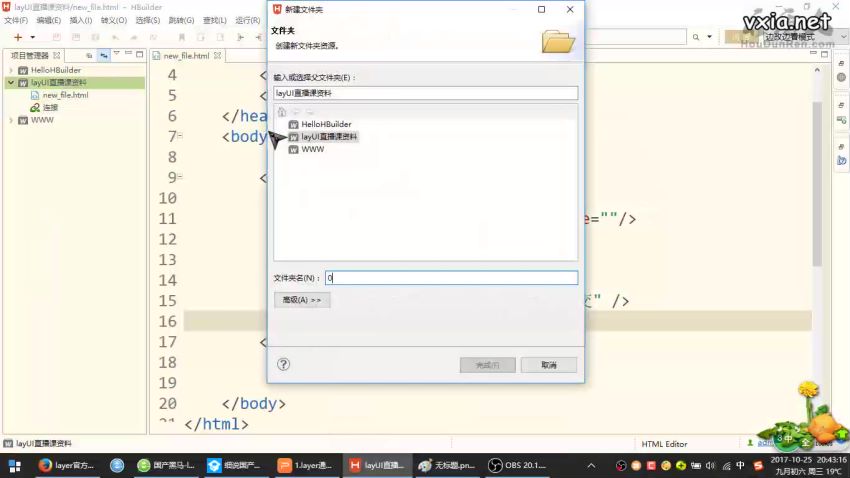850x478 pixels.
Task: Close the 新建文件夹 dialog
Action: (x=570, y=9)
